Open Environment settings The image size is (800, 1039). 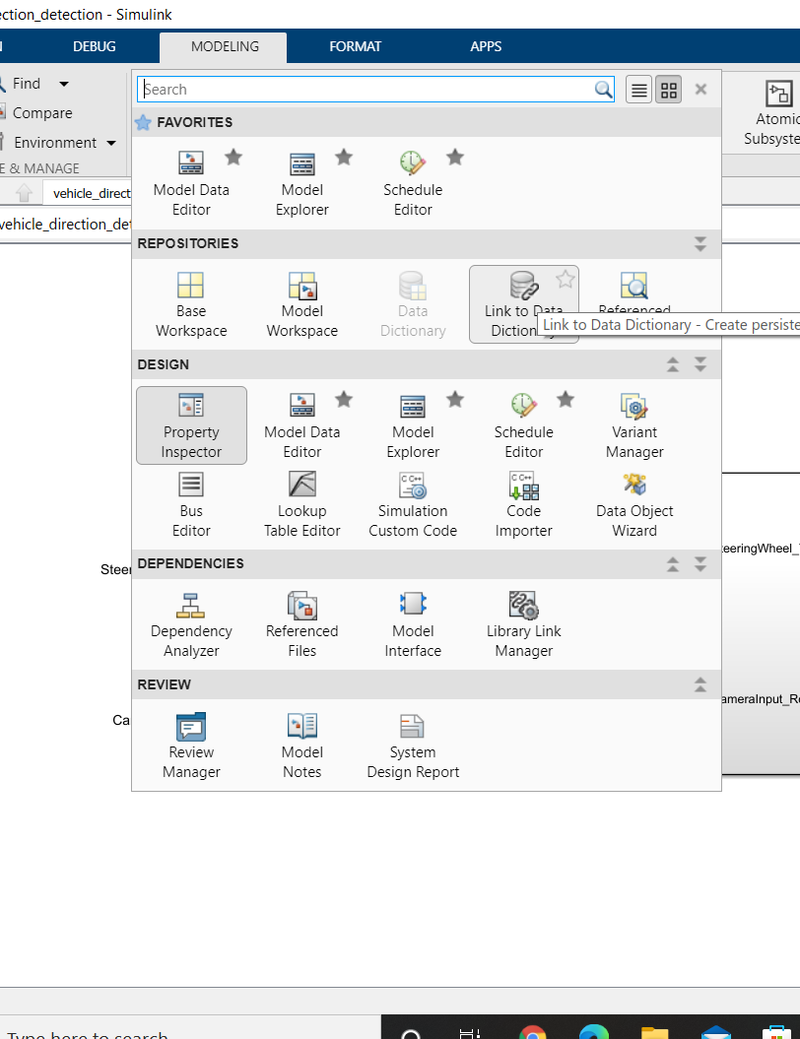point(50,143)
